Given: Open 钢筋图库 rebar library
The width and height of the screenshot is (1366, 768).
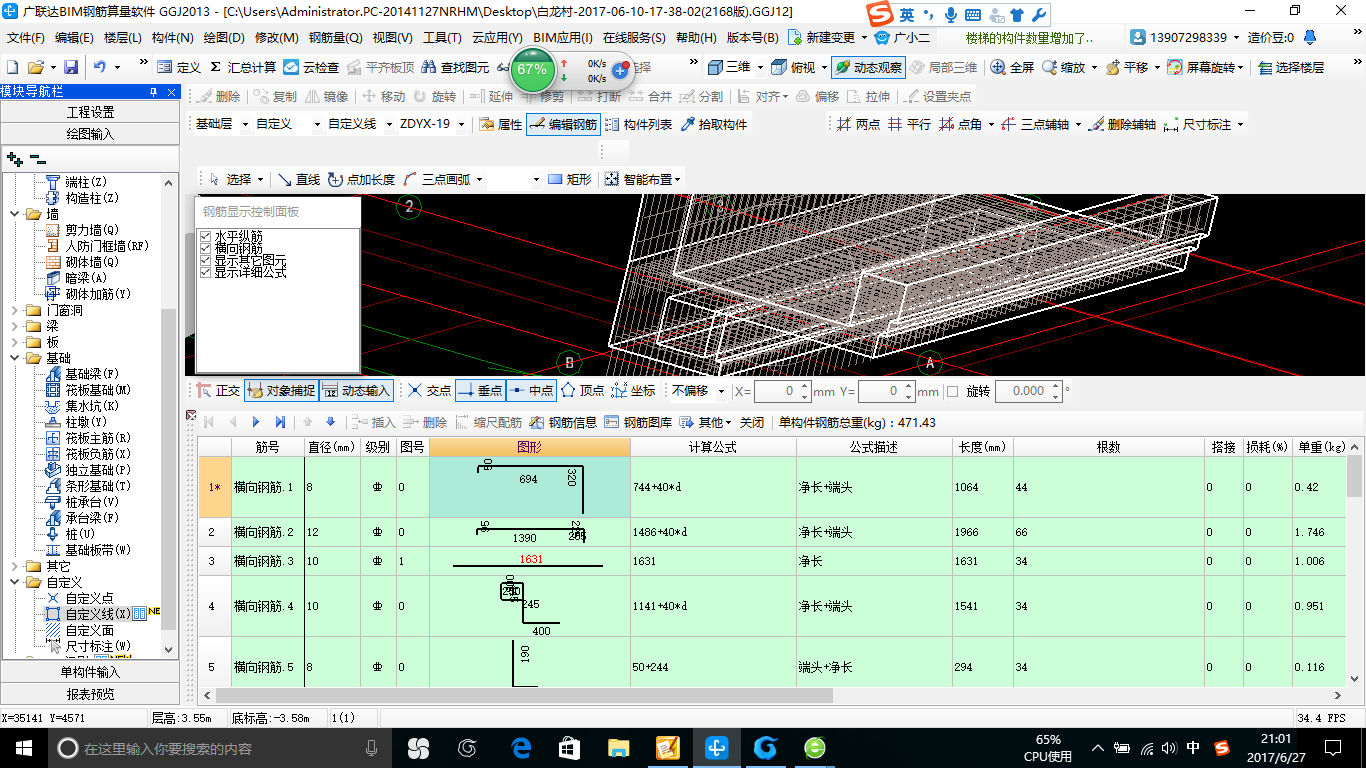Looking at the screenshot, I should (x=638, y=423).
